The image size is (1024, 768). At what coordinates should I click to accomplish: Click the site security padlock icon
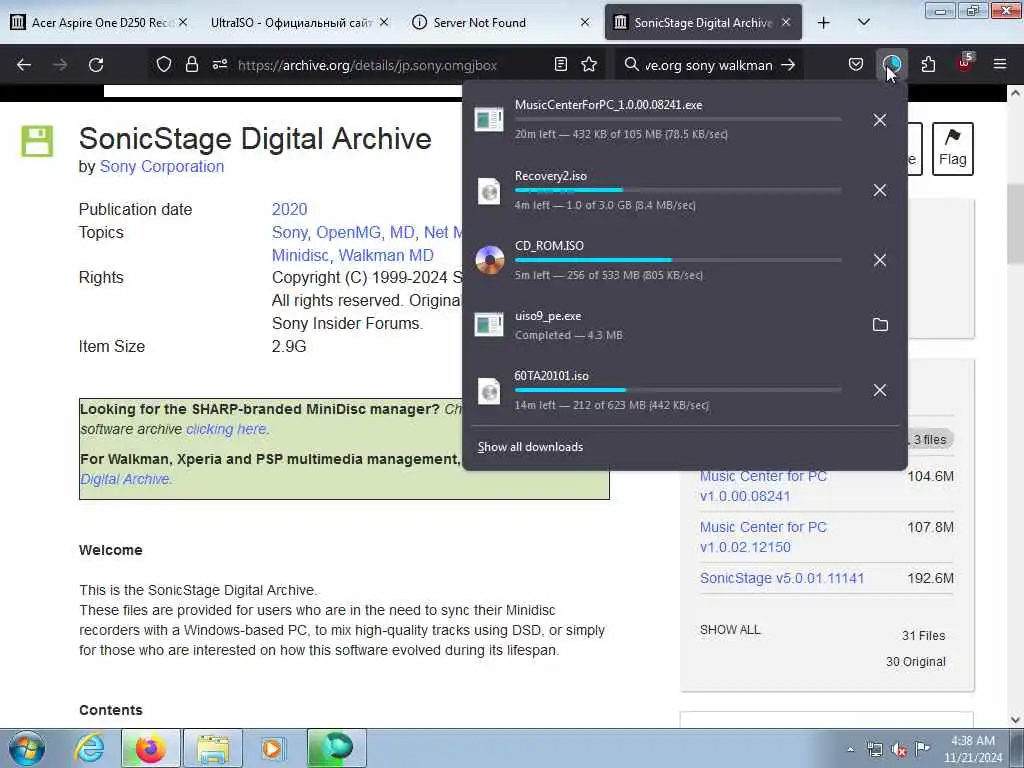click(x=191, y=65)
